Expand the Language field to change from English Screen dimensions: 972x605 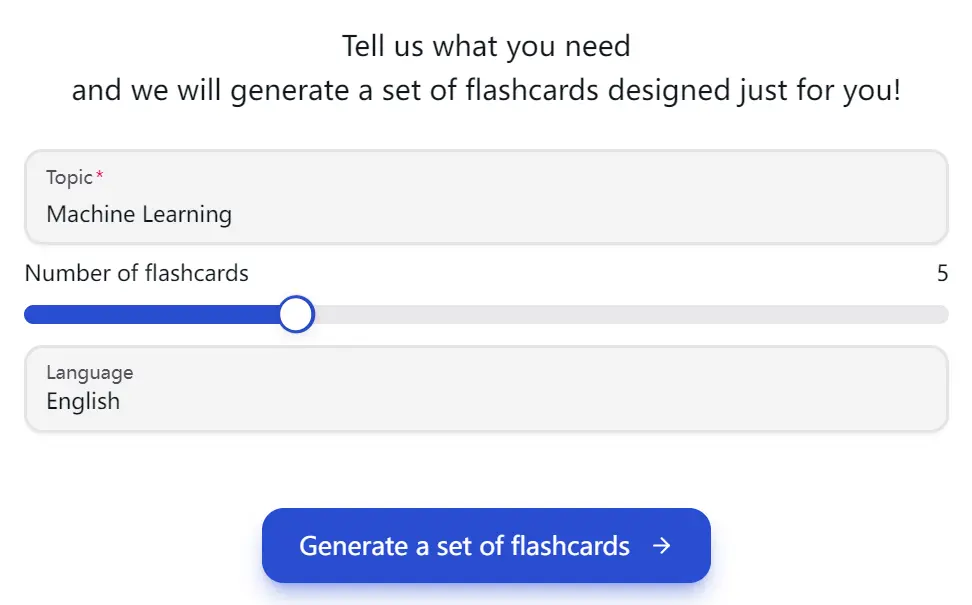tap(486, 389)
